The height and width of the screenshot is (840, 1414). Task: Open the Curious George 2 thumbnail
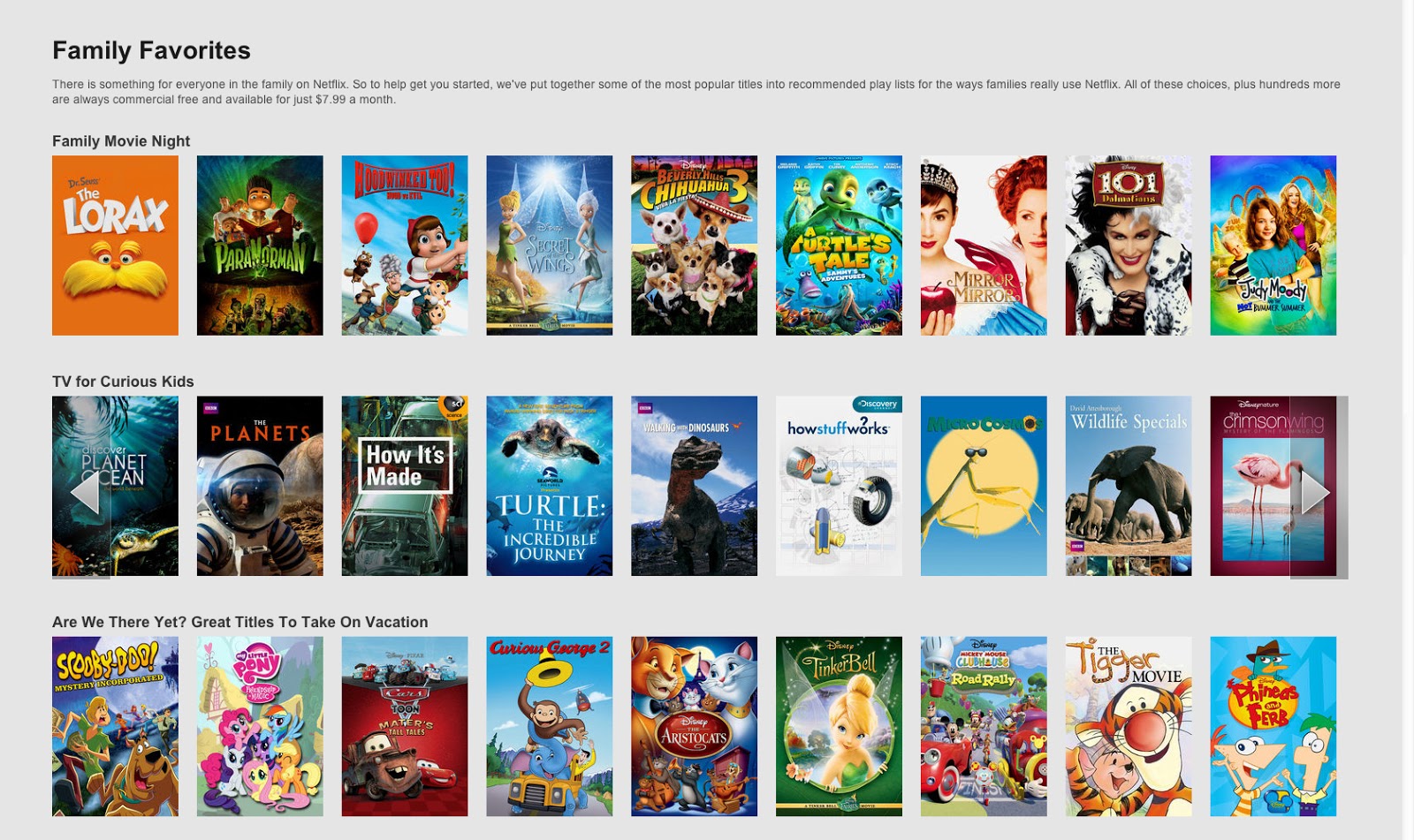coord(550,726)
